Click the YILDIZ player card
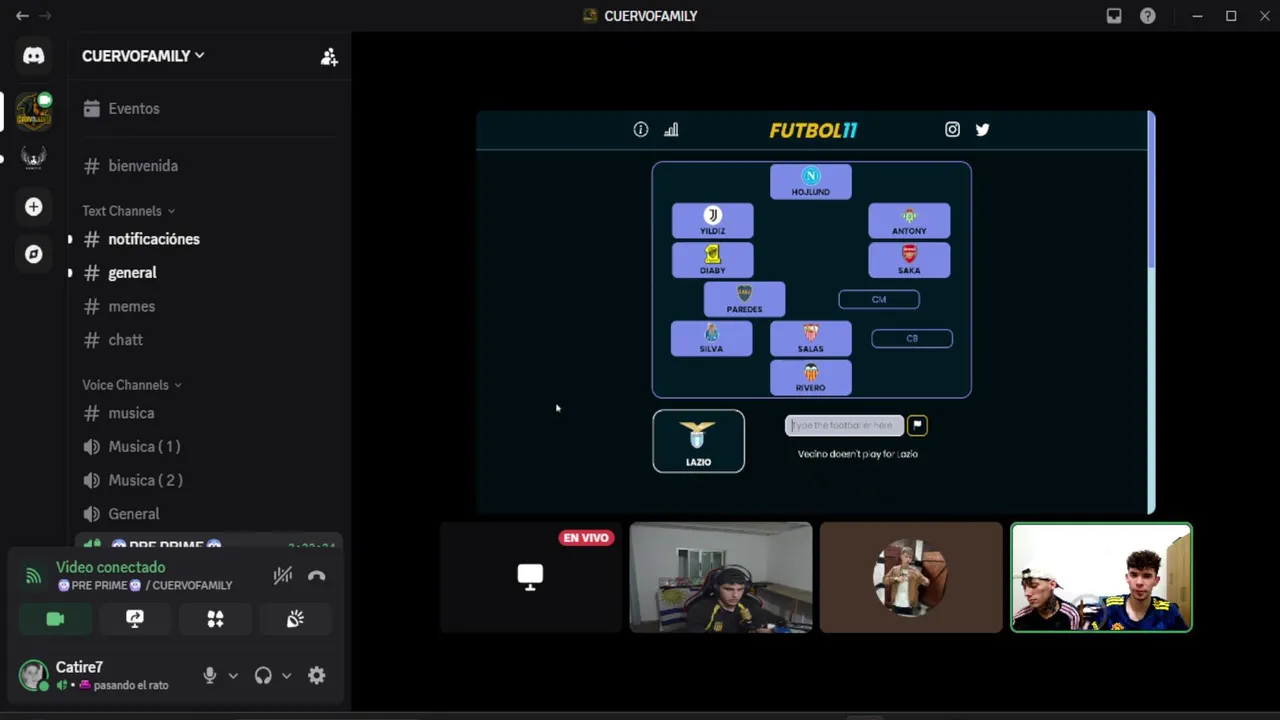The image size is (1280, 720). (713, 221)
